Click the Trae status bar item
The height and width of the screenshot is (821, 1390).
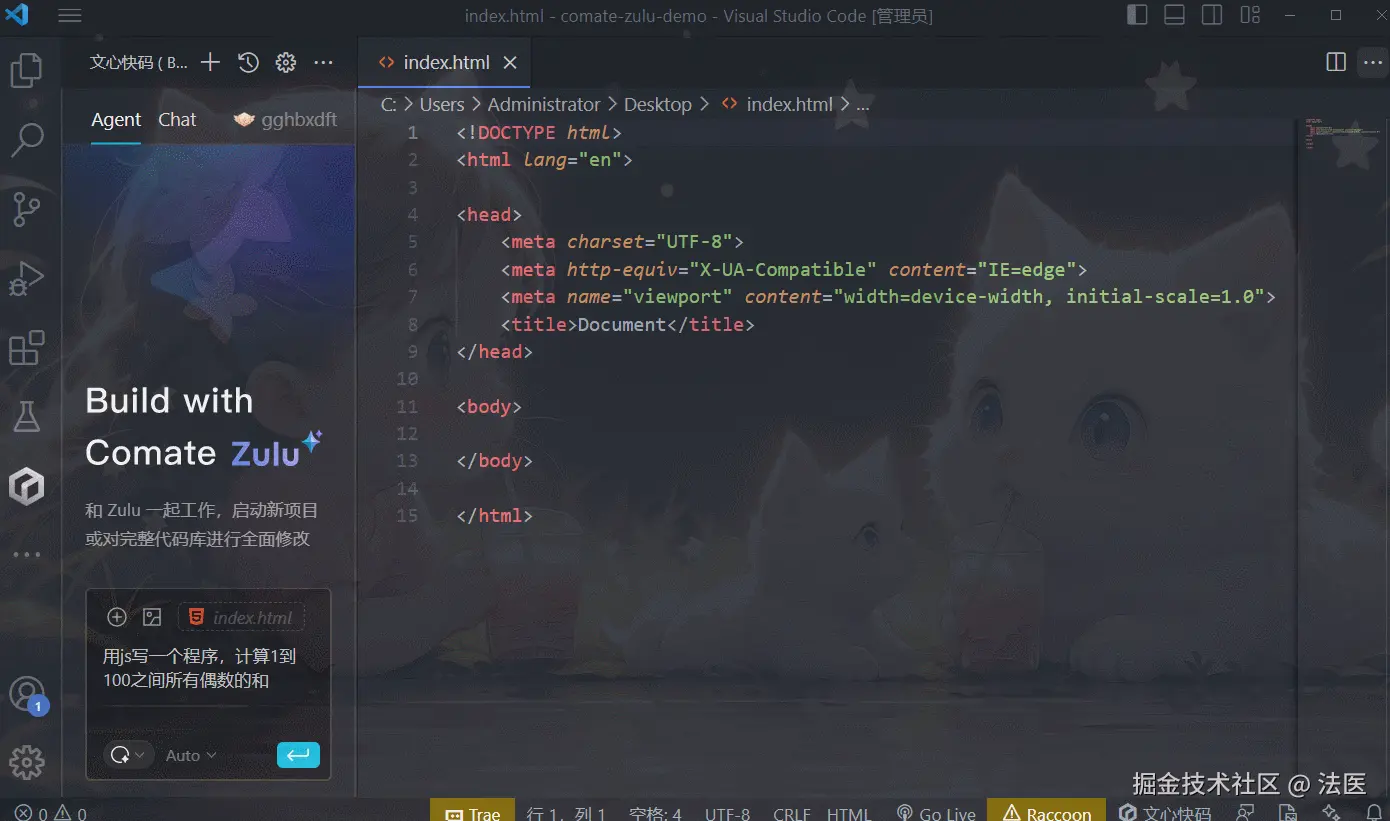click(x=472, y=813)
